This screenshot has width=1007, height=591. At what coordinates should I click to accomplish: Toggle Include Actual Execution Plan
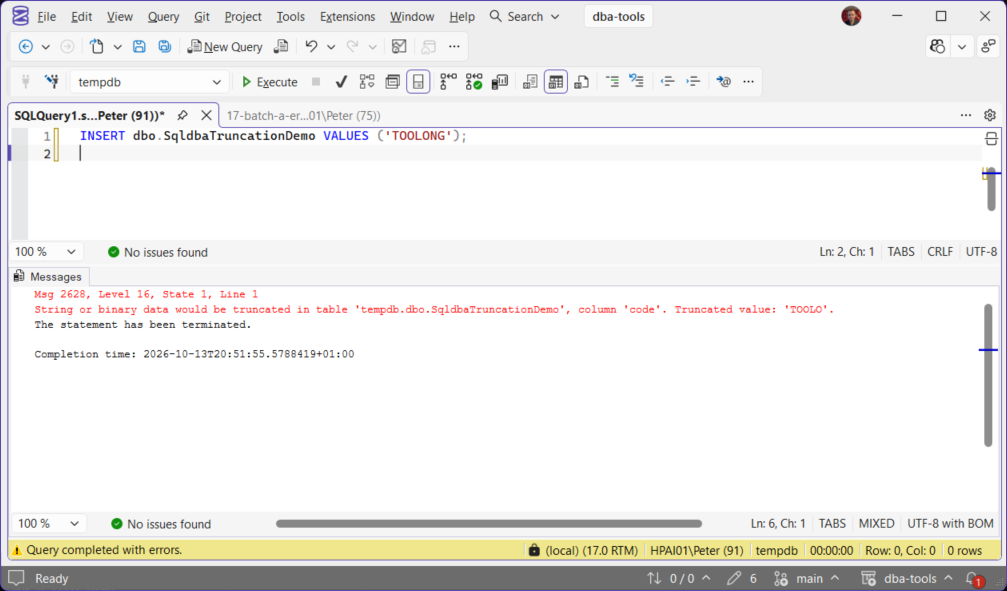click(x=448, y=82)
